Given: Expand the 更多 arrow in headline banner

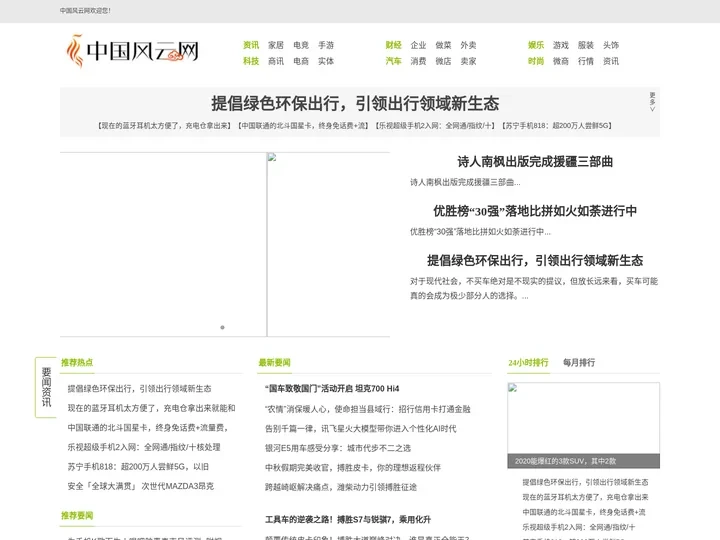Looking at the screenshot, I should [652, 102].
